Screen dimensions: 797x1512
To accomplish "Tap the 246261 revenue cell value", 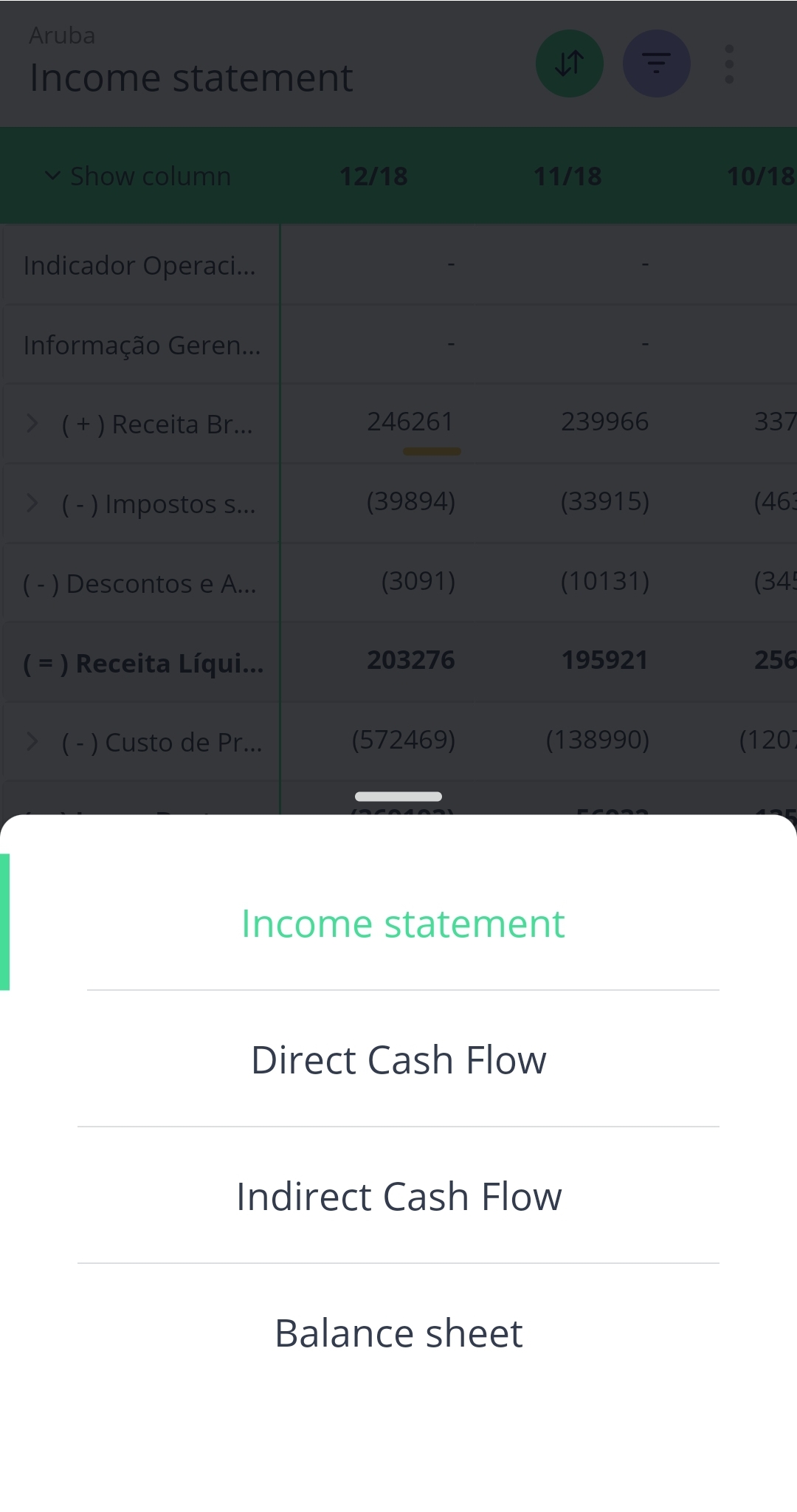I will tap(410, 422).
